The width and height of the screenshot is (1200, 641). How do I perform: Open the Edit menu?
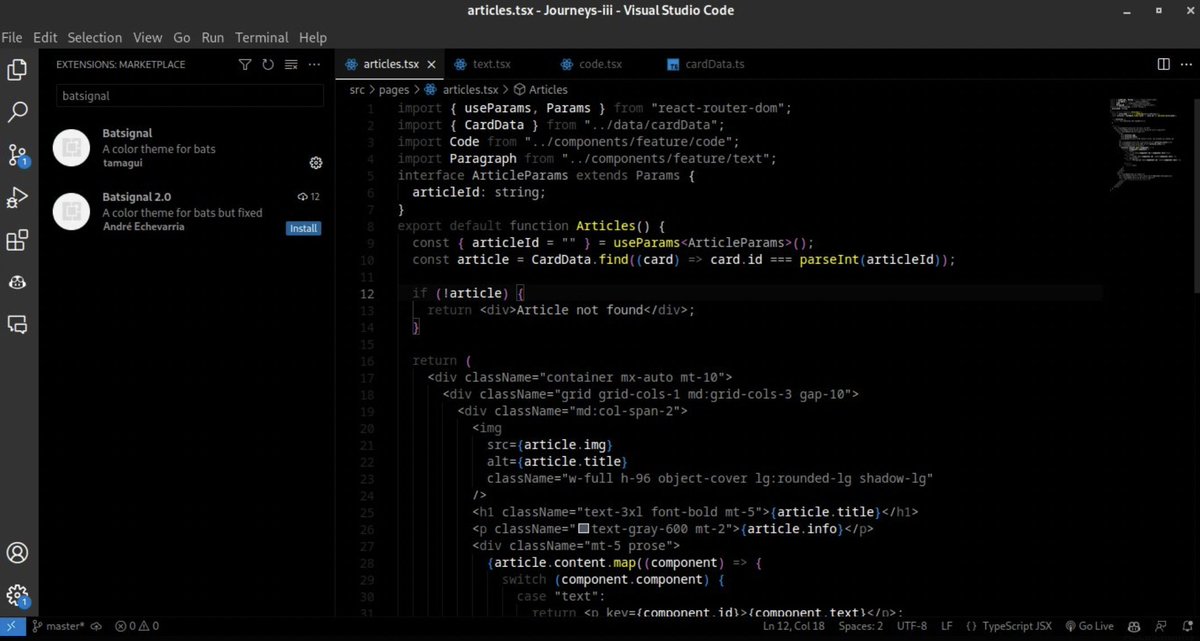pyautogui.click(x=45, y=37)
